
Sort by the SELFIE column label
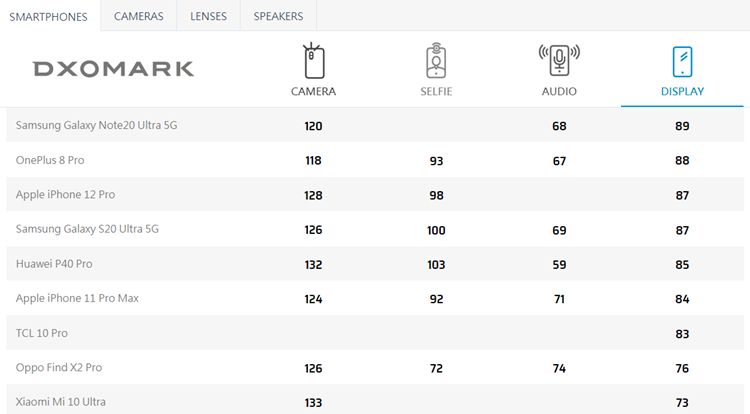[x=436, y=91]
